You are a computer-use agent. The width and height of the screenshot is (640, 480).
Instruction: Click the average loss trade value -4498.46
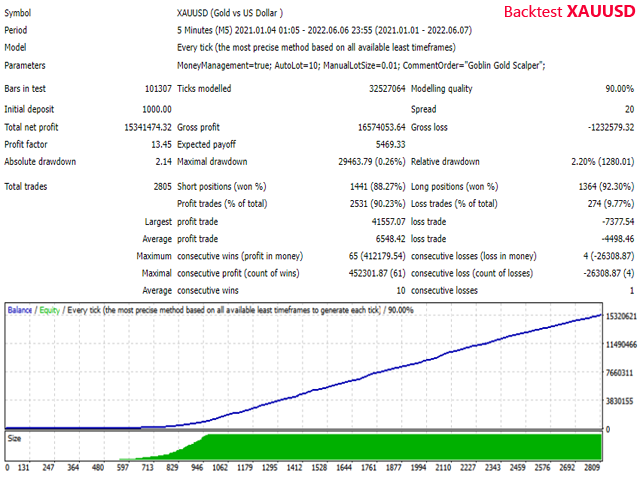[x=618, y=239]
